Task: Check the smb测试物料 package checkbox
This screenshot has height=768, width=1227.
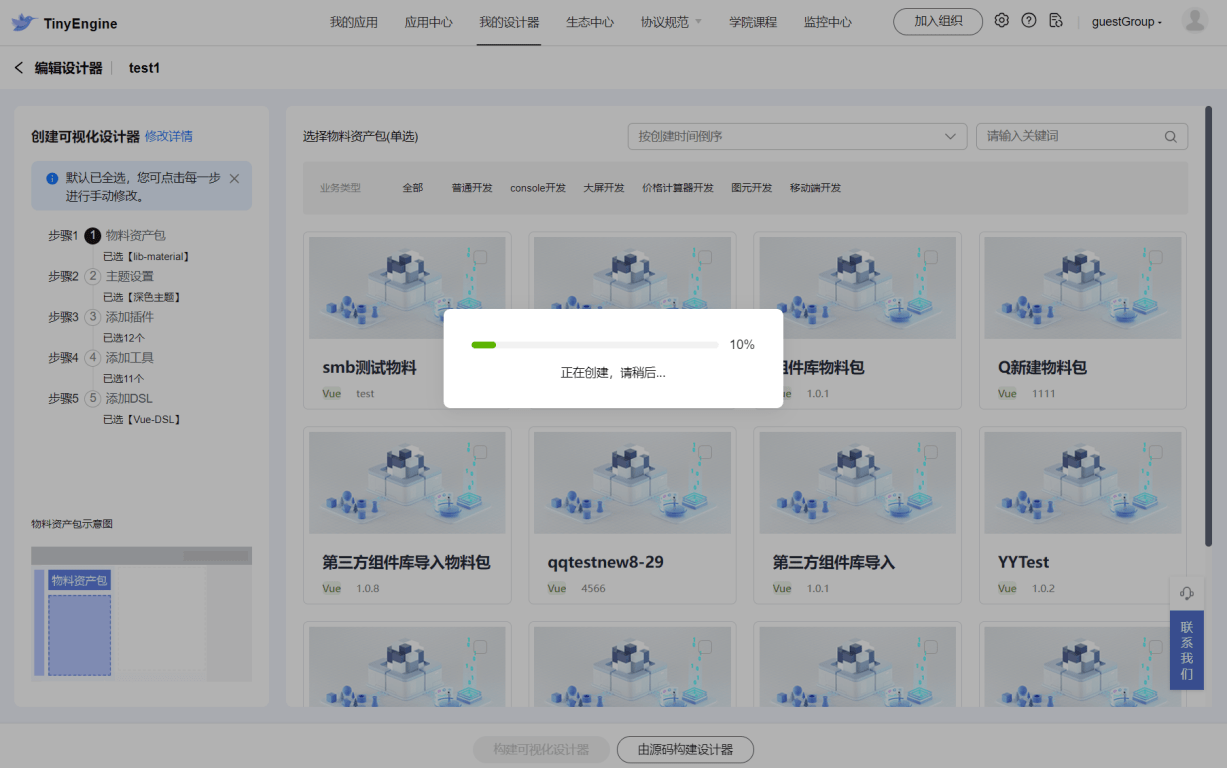Action: click(480, 257)
